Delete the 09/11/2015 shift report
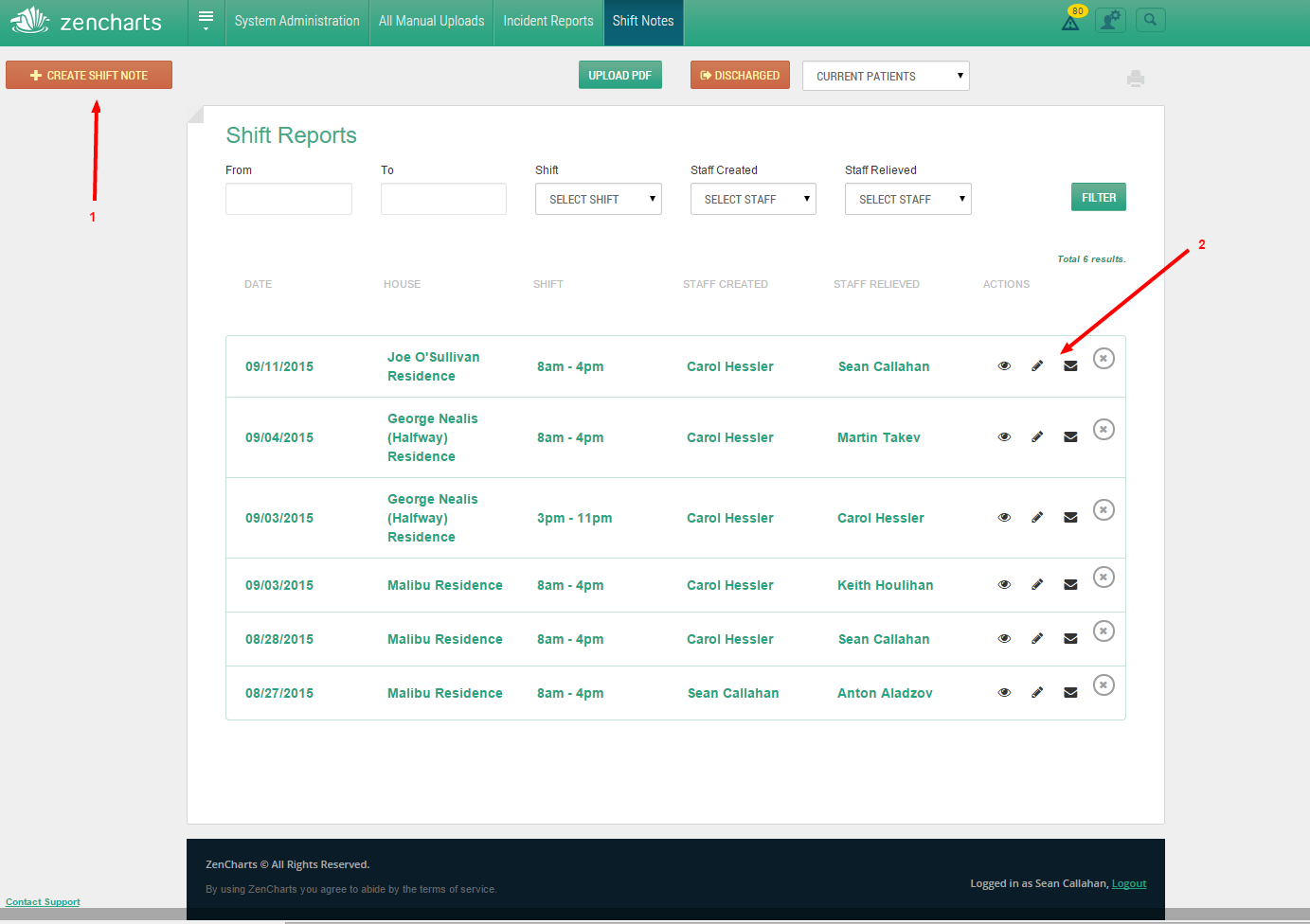The image size is (1310, 924). point(1104,359)
